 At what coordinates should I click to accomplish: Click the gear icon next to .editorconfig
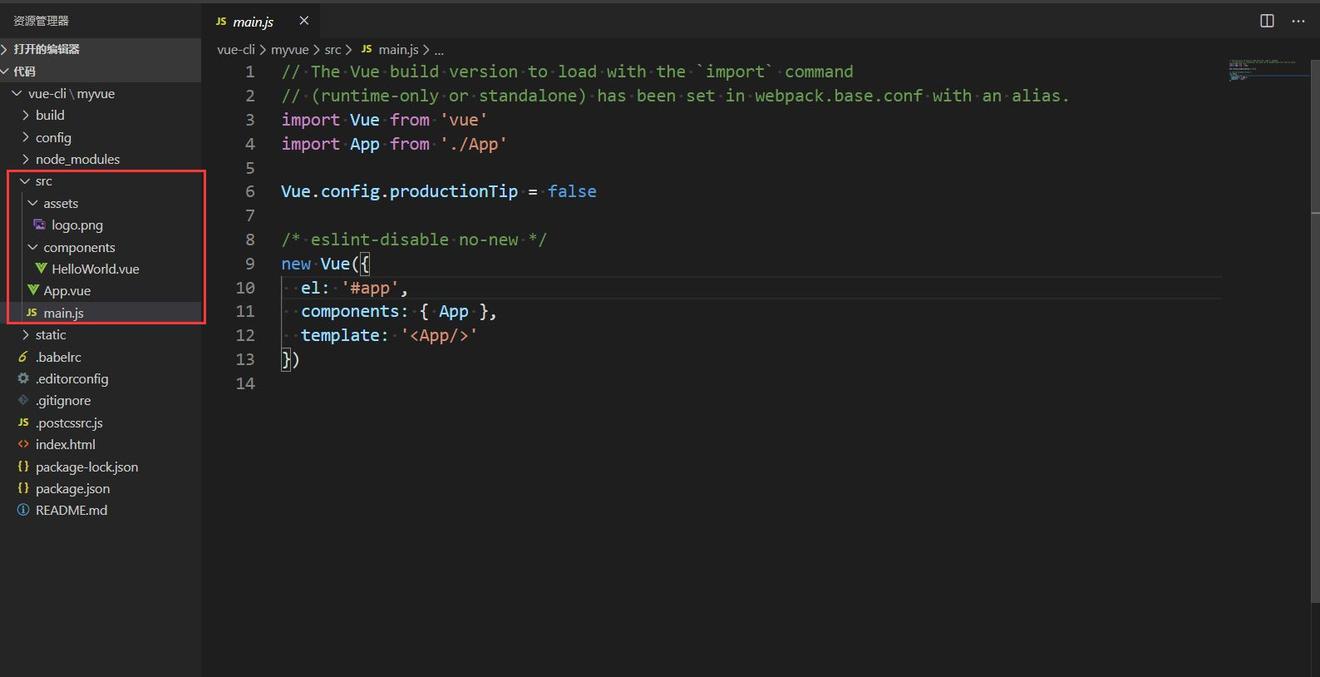point(23,378)
